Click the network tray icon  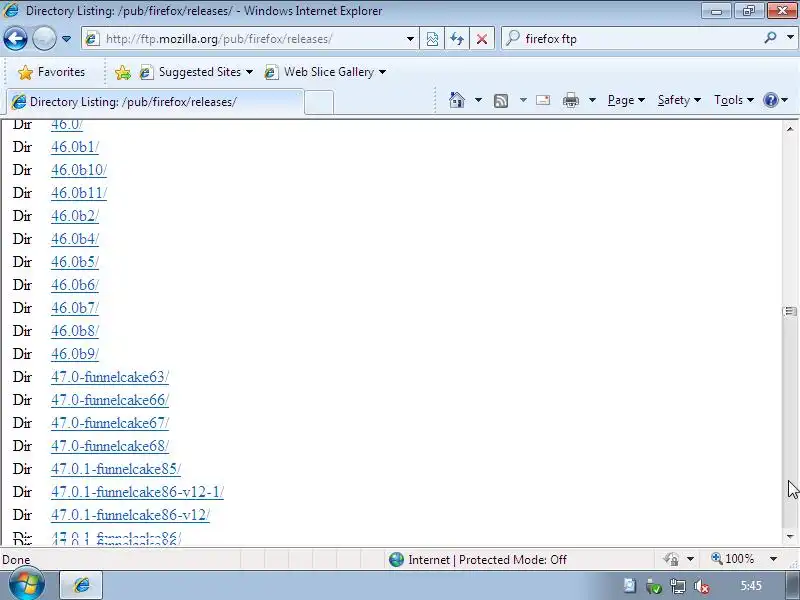click(678, 587)
